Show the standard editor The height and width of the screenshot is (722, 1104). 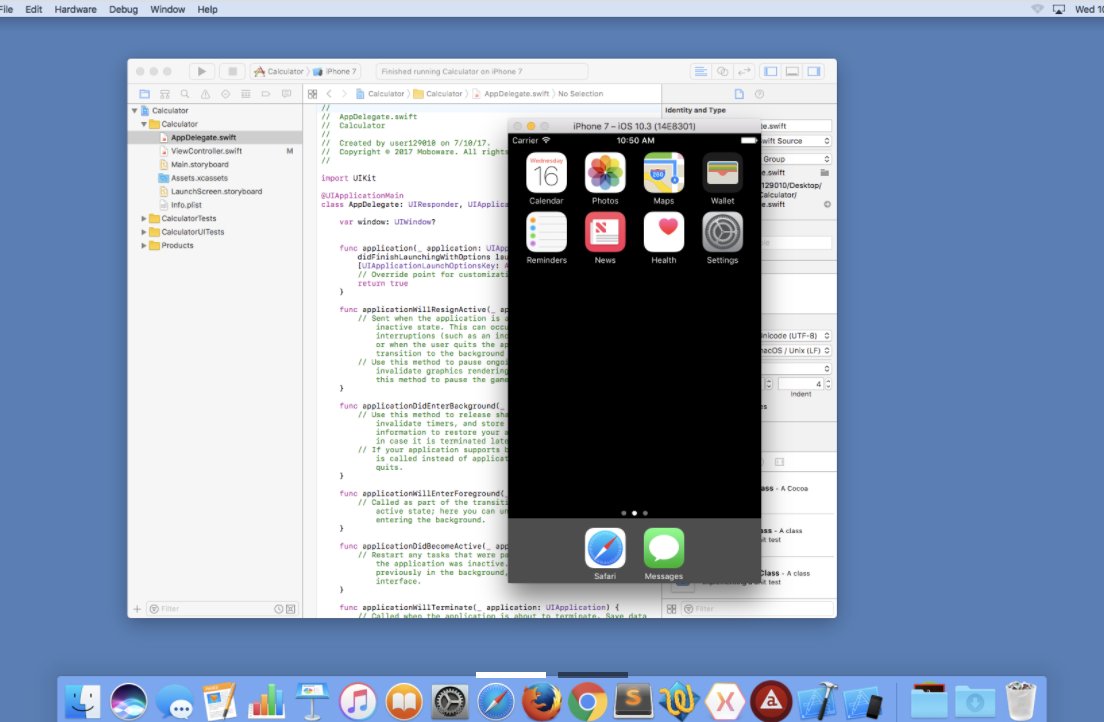[700, 71]
